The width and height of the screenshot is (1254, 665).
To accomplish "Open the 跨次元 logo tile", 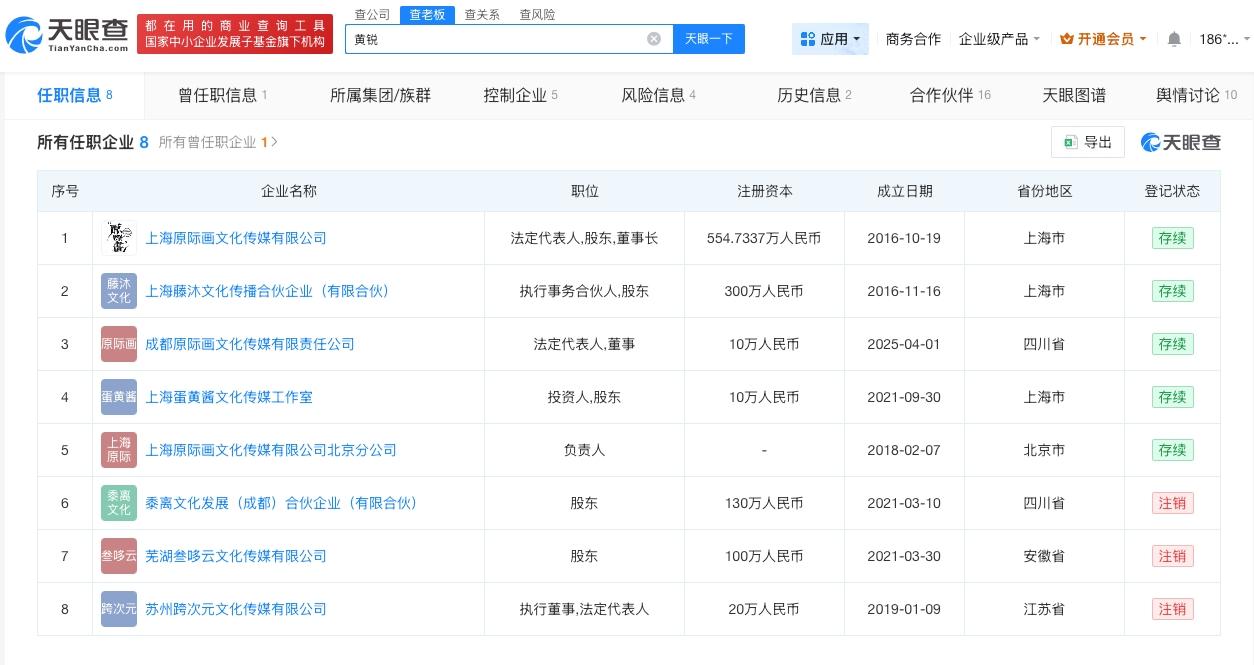I will [119, 609].
